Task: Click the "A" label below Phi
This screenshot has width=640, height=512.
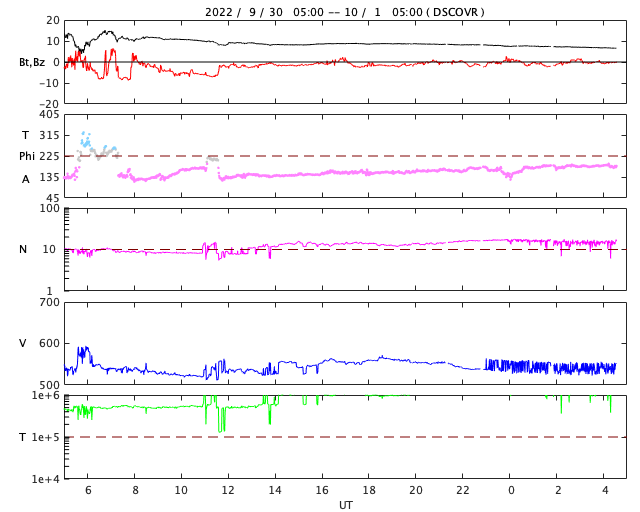Action: click(26, 179)
